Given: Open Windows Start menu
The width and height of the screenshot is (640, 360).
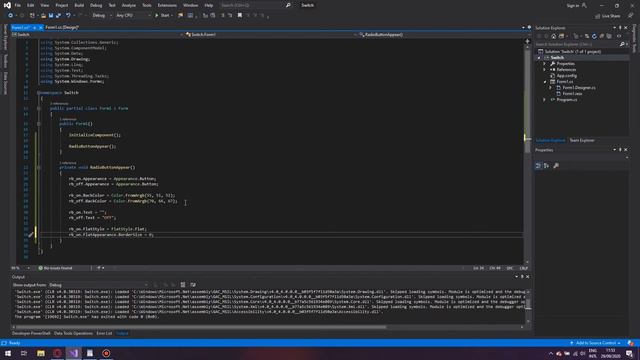Looking at the screenshot, I should point(8,353).
